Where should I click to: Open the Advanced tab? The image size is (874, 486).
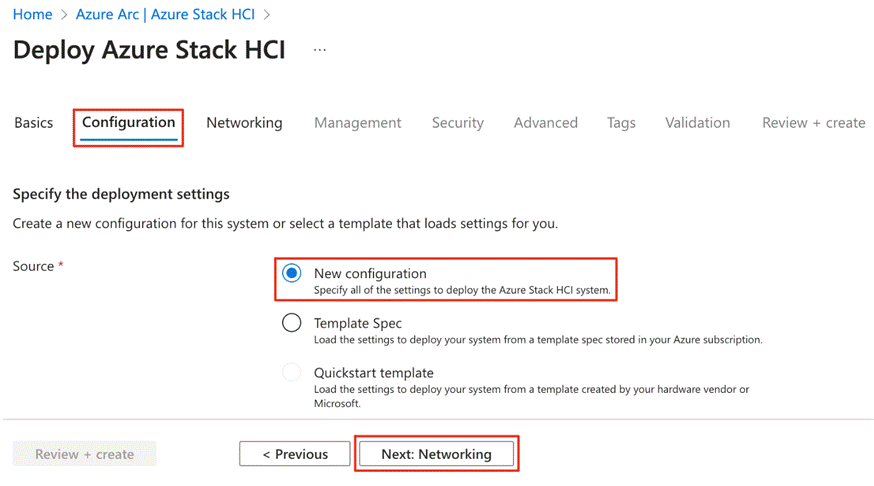click(x=545, y=123)
